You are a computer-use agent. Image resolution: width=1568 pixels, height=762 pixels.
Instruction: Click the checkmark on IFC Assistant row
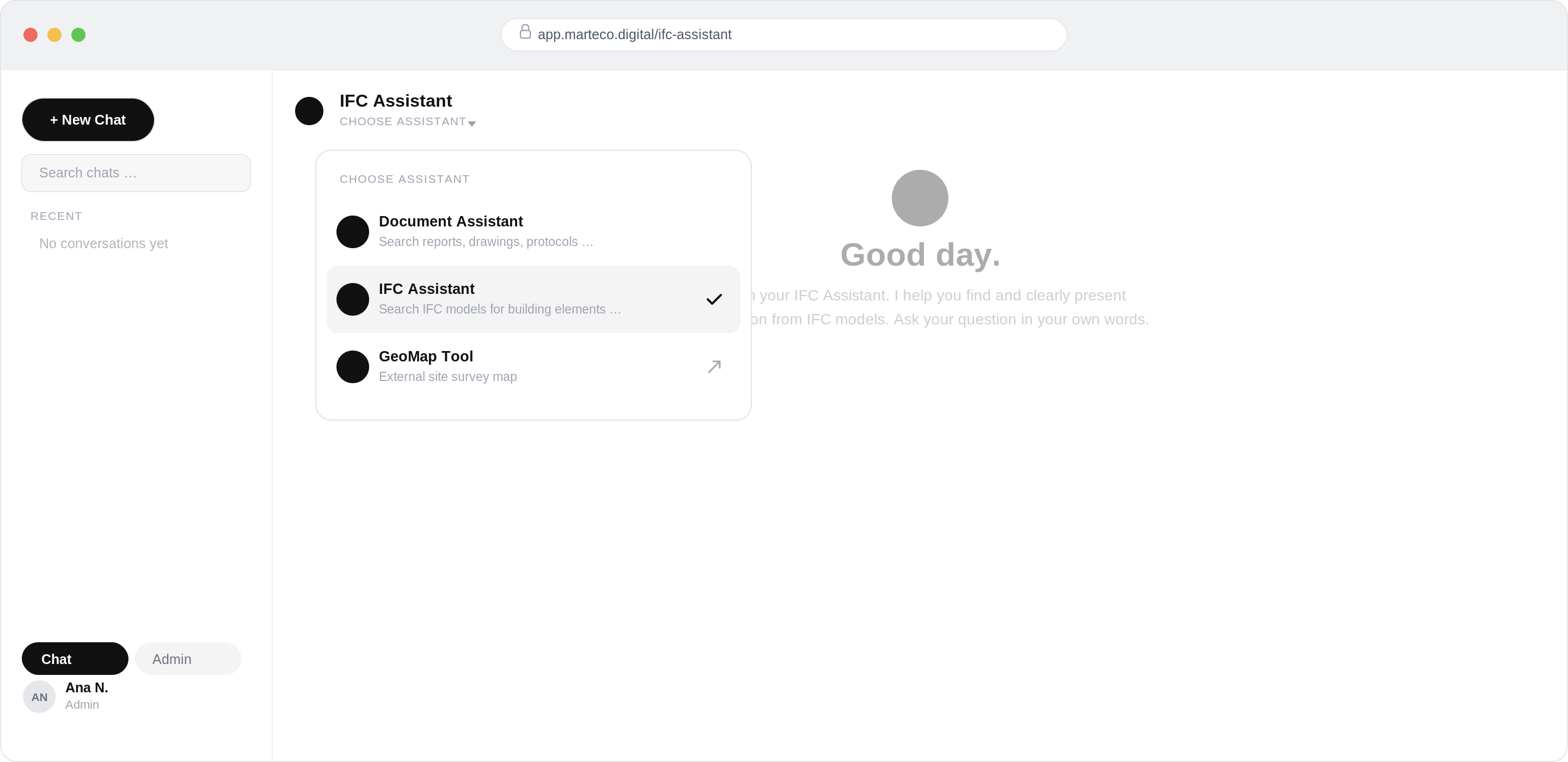[714, 299]
